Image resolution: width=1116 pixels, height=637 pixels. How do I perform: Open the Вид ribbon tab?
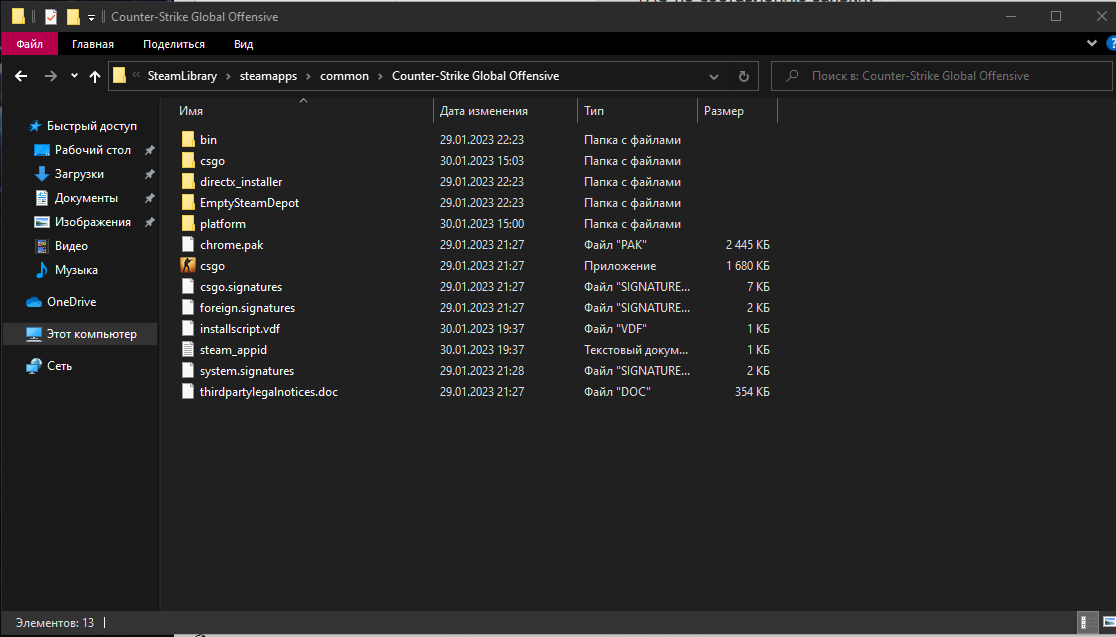pyautogui.click(x=243, y=43)
